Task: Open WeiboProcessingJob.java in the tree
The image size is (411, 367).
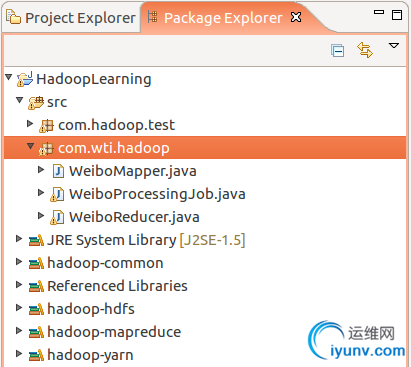Action: click(x=157, y=194)
